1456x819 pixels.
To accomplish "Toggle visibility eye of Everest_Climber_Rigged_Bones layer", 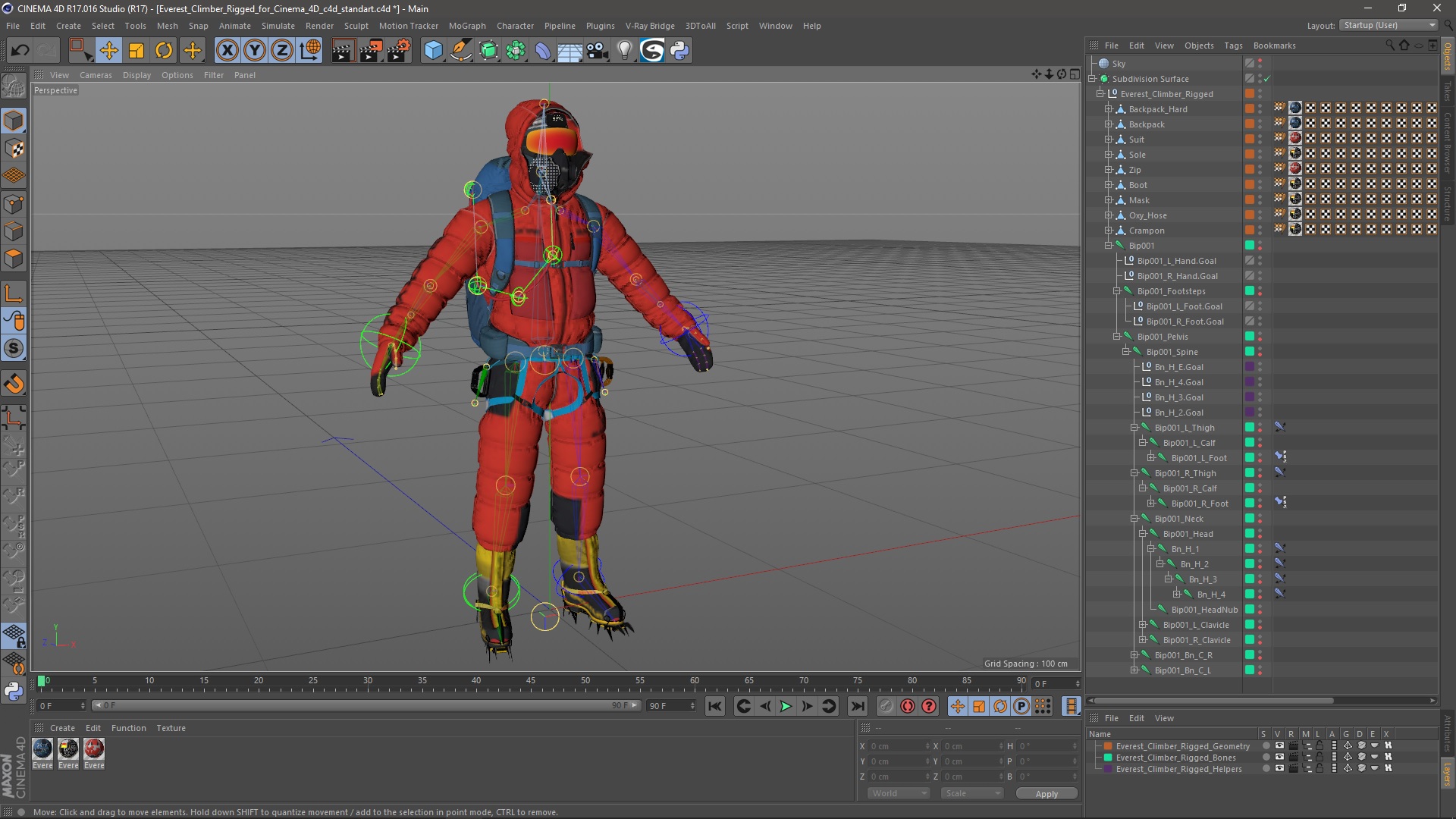I will point(1279,758).
